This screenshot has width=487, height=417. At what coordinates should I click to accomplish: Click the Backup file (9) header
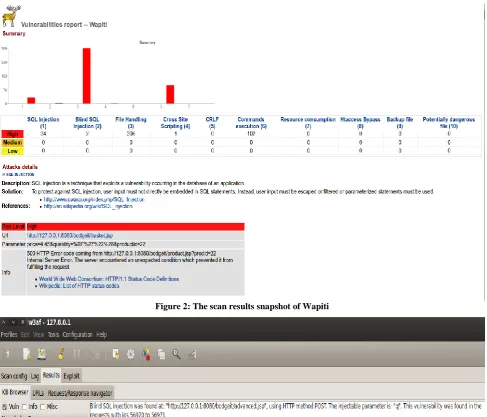pos(400,123)
